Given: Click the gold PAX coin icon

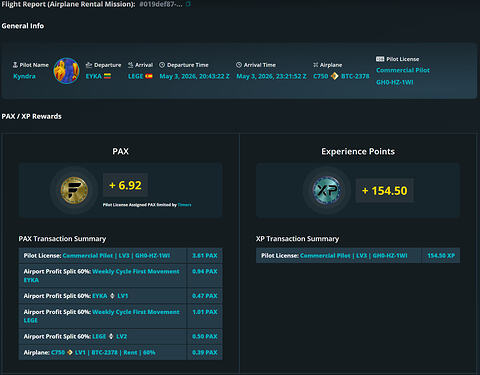Looking at the screenshot, I should point(74,190).
